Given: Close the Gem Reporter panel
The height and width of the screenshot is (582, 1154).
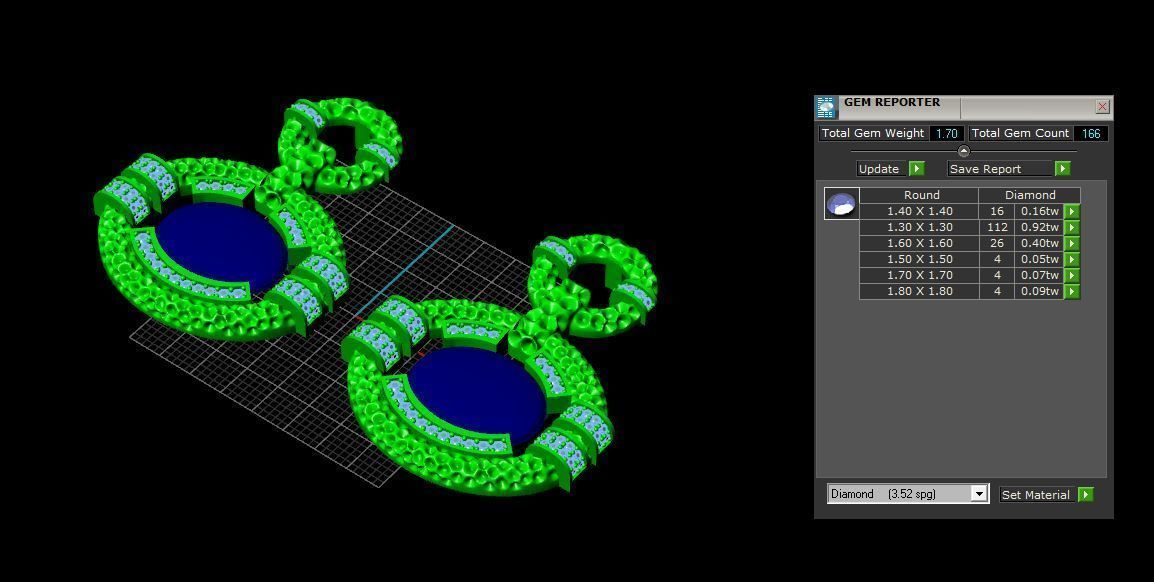Looking at the screenshot, I should tap(1102, 107).
